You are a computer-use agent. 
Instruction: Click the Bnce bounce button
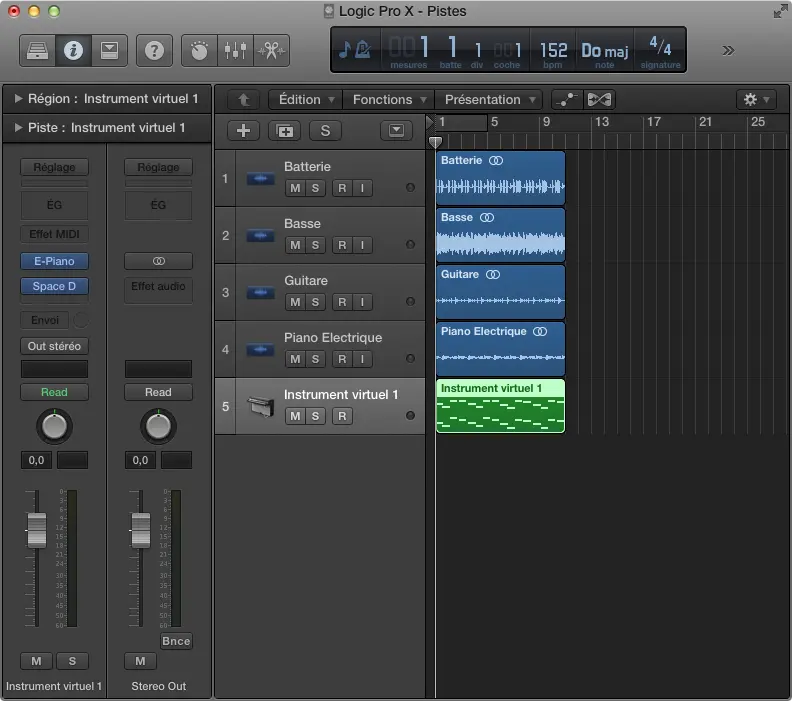[x=176, y=641]
